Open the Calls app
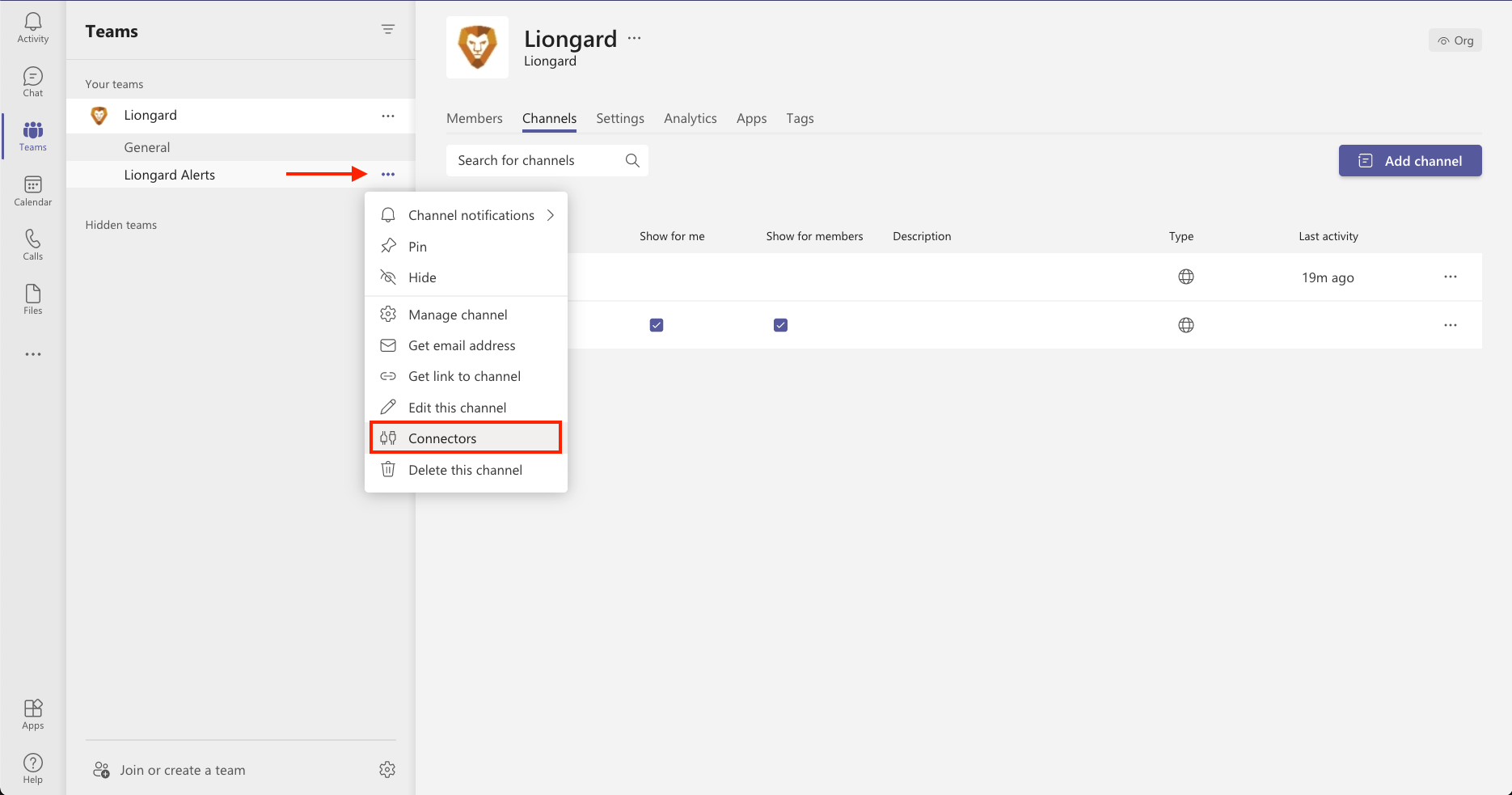Screen dimensions: 1512x795 coord(33,245)
